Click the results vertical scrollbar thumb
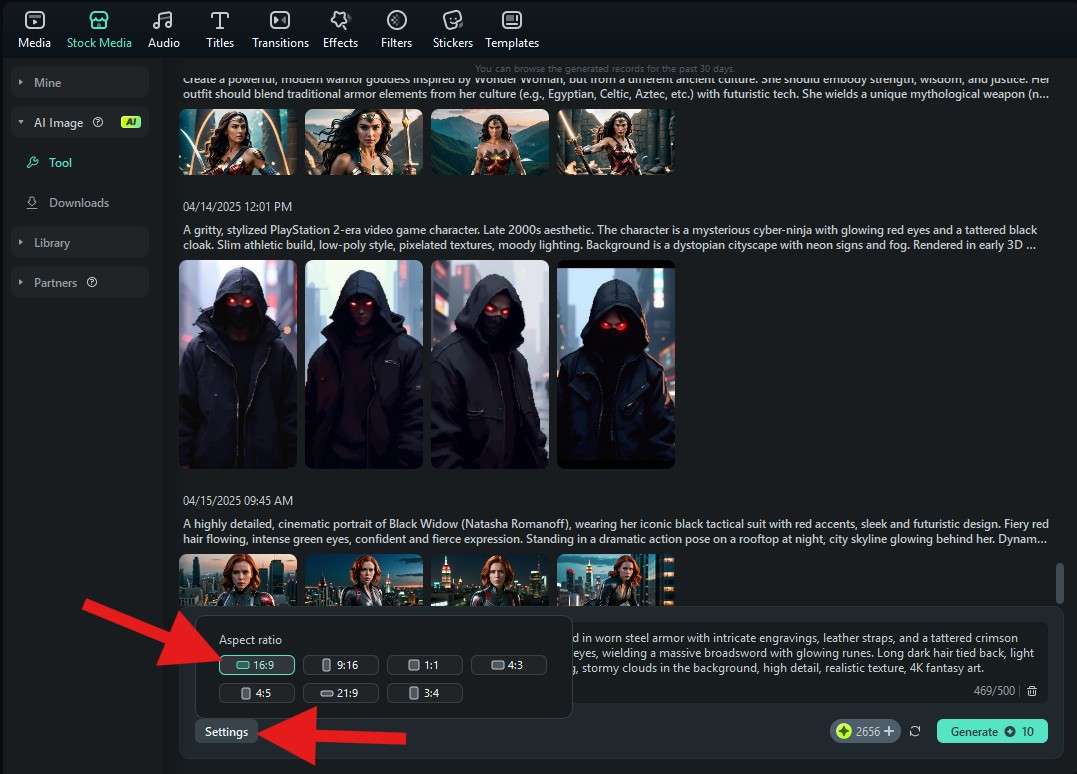Screen dimensions: 1077x774 [1060, 583]
